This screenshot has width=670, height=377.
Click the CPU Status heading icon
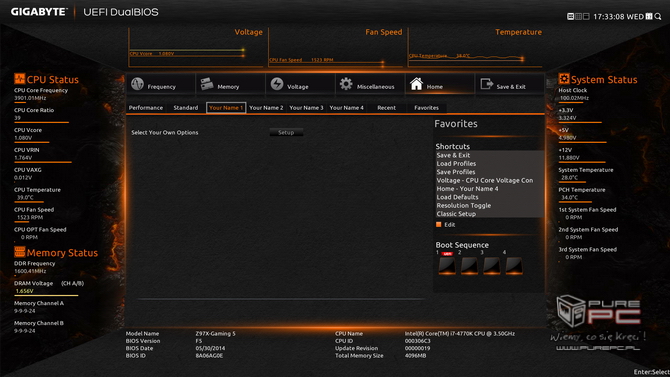coord(19,79)
